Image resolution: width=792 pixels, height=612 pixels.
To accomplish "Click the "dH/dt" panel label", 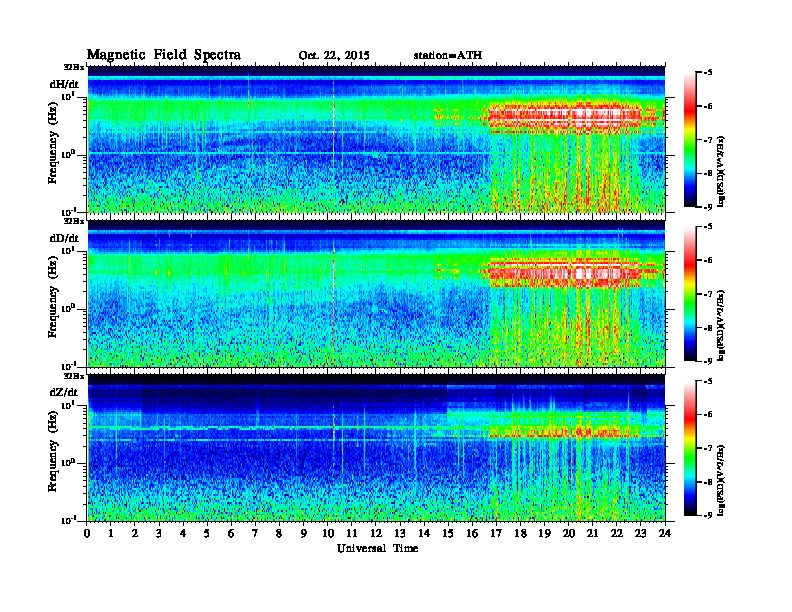I will click(x=64, y=84).
